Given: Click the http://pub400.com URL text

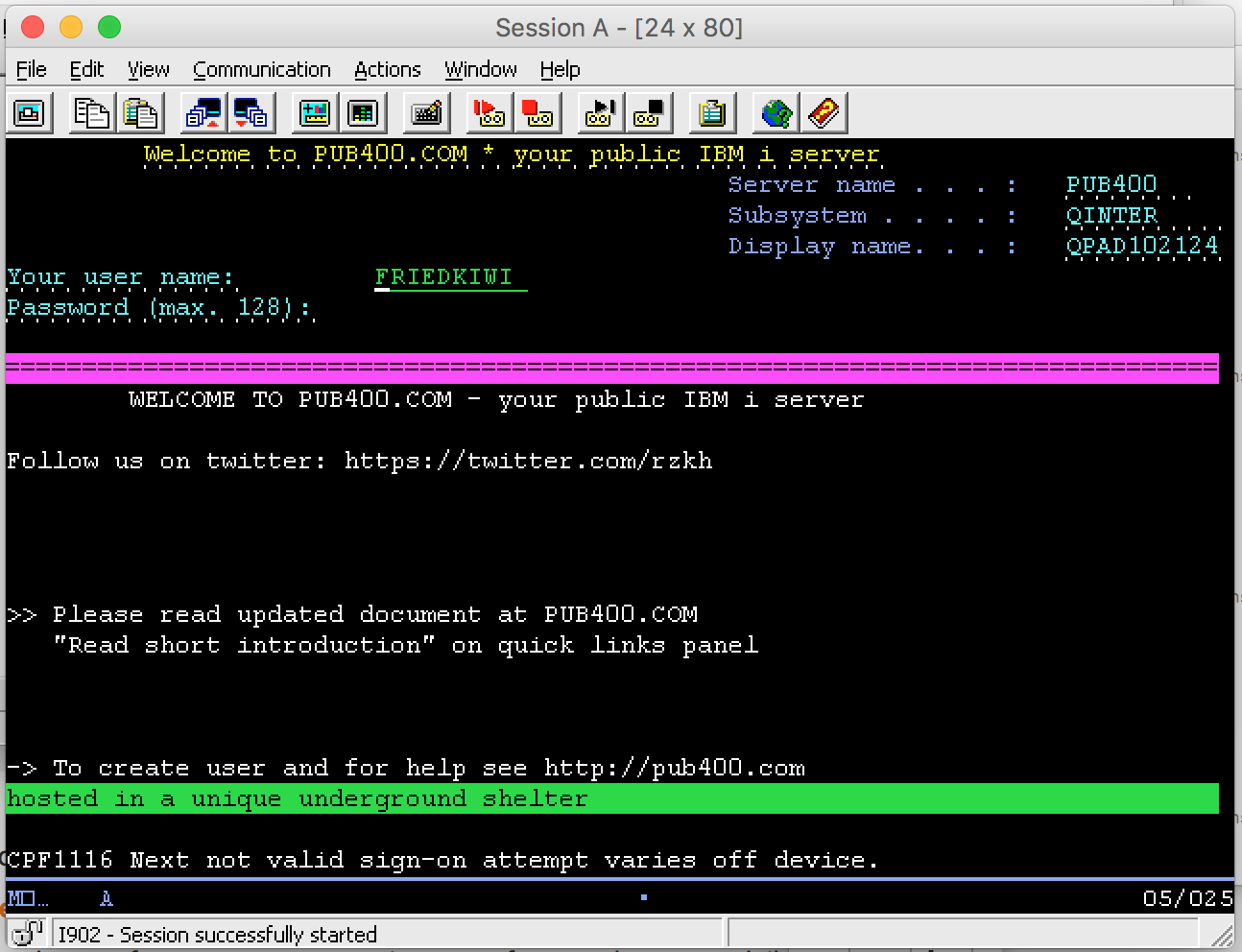Looking at the screenshot, I should [x=674, y=768].
